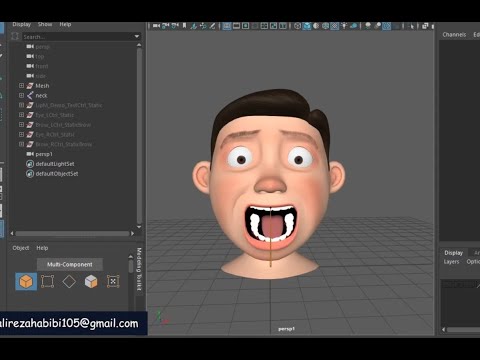
Task: Switch viewport to Wireframe shading
Action: (x=297, y=26)
